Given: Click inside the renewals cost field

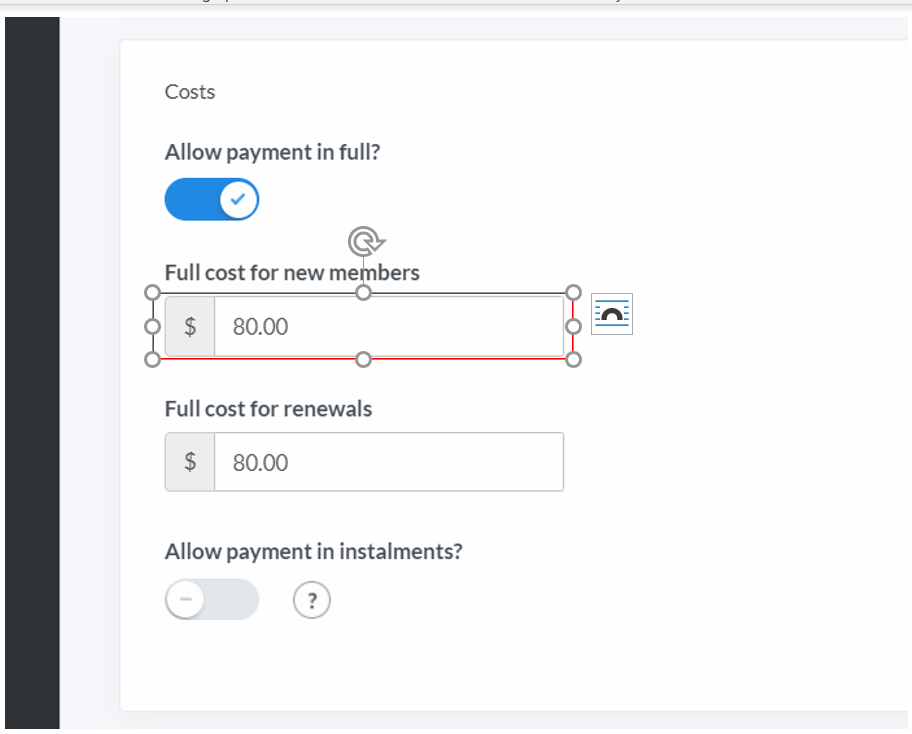Looking at the screenshot, I should coord(389,462).
